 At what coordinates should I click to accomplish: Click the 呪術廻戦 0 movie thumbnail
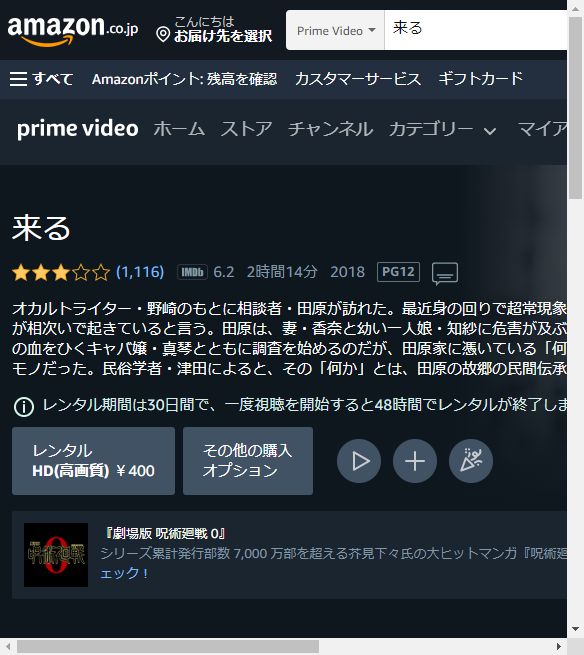pyautogui.click(x=56, y=555)
